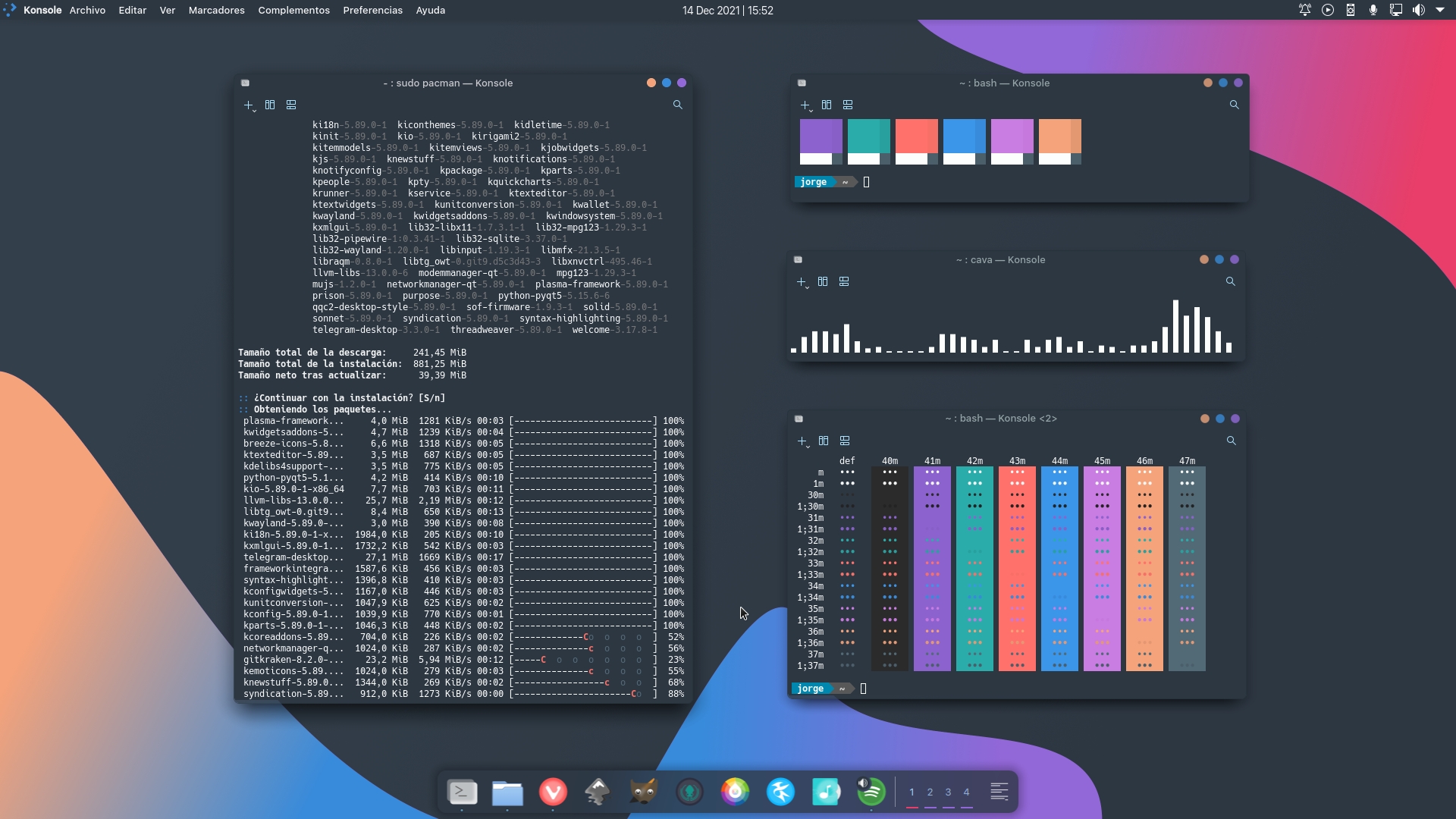
Task: Open display configuration tray icon
Action: (1395, 11)
